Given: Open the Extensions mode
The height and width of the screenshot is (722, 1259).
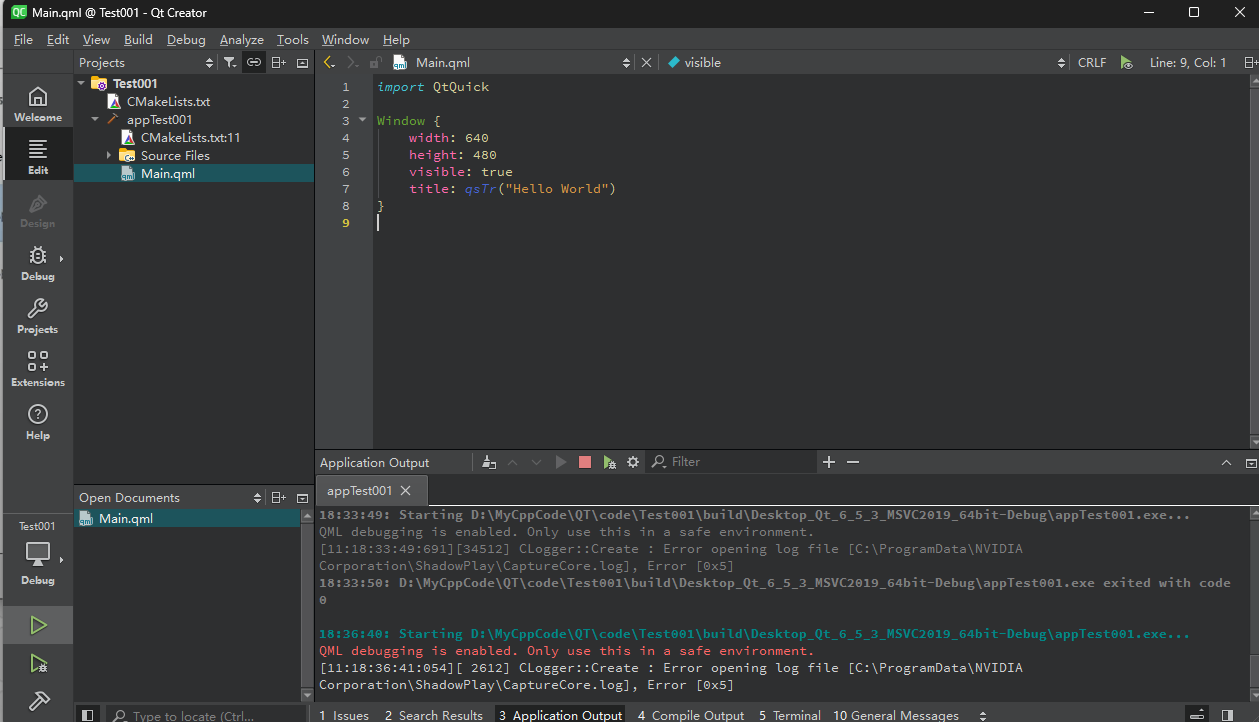Looking at the screenshot, I should click(38, 368).
